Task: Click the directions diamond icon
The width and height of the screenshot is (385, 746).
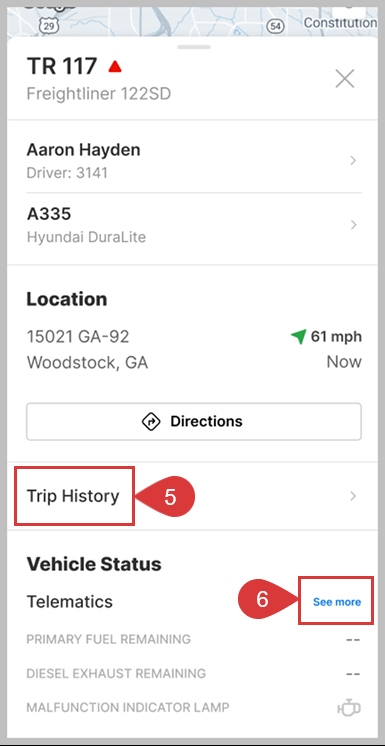Action: coord(151,422)
